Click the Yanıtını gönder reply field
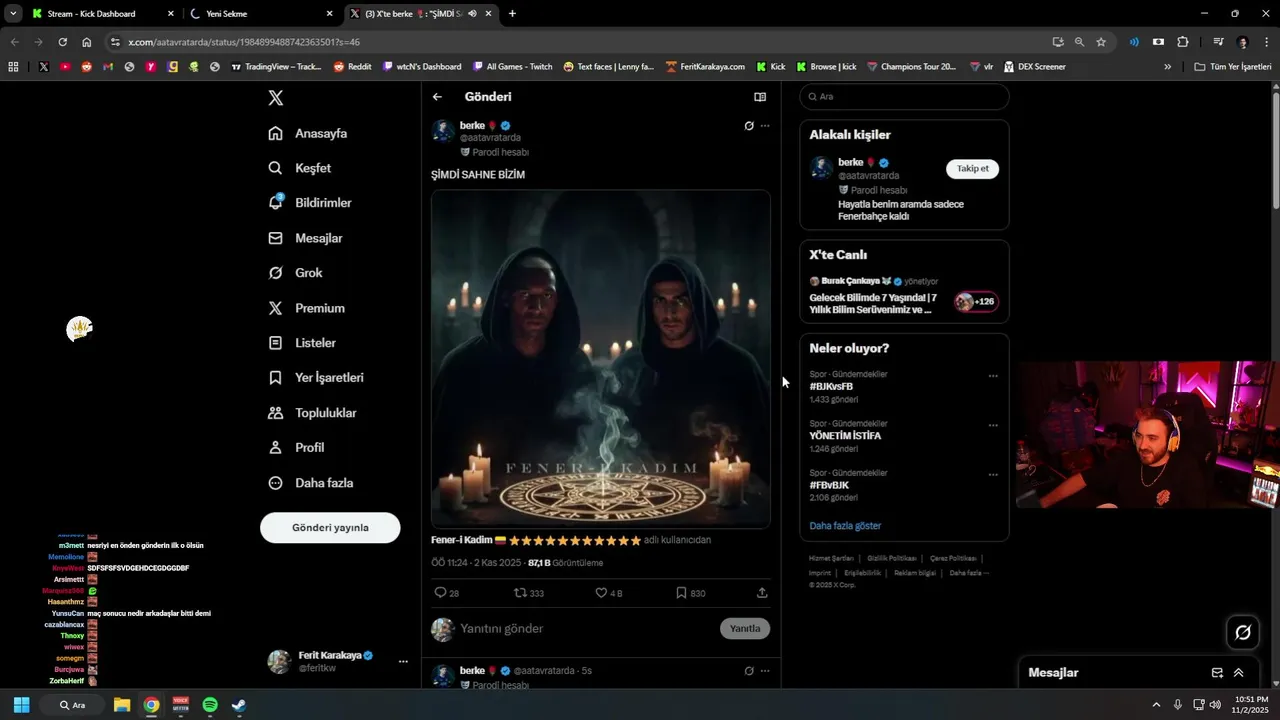1280x720 pixels. pos(585,629)
